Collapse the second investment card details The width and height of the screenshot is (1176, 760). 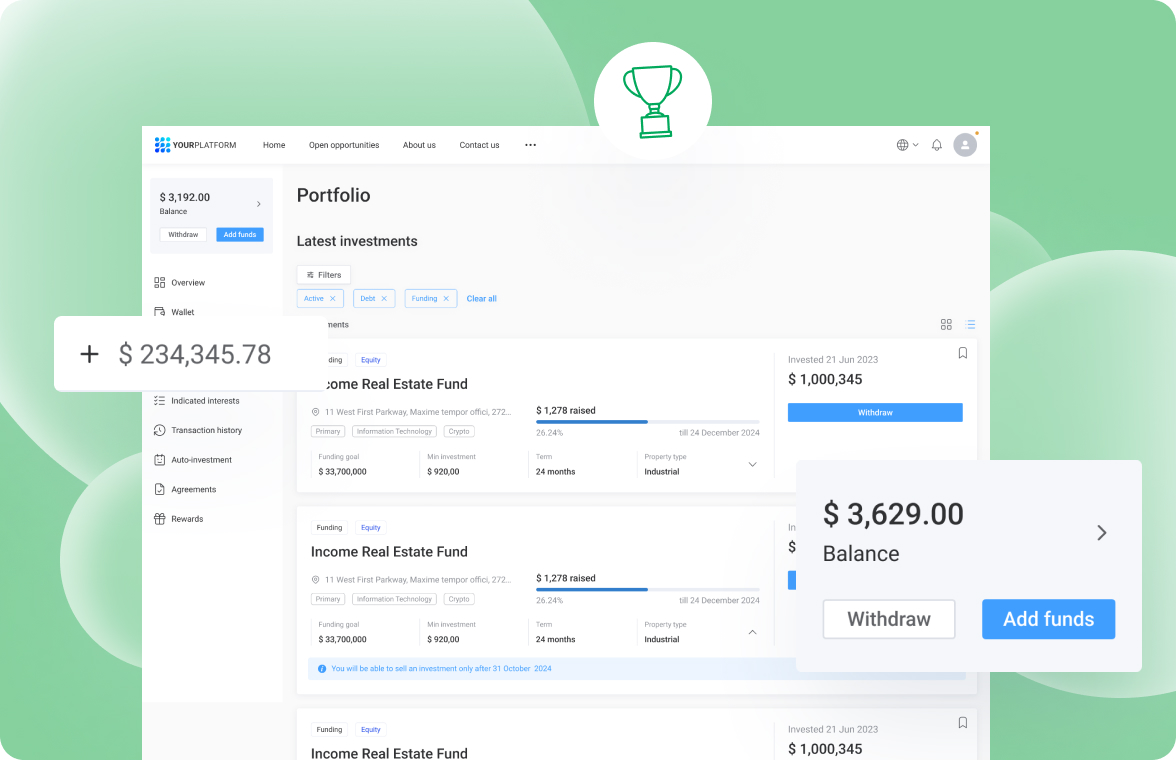click(753, 632)
